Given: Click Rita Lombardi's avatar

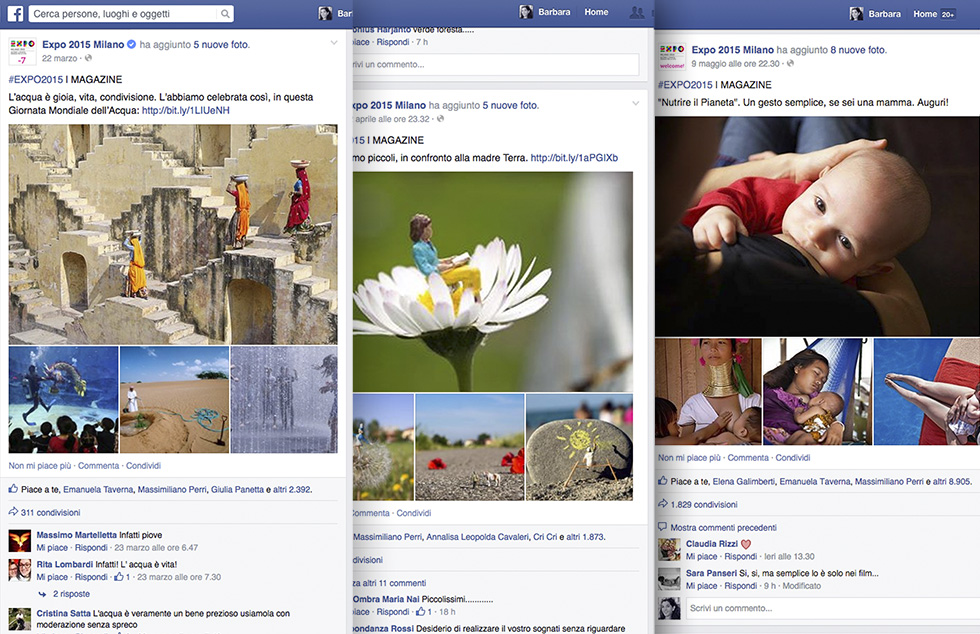Looking at the screenshot, I should 20,570.
